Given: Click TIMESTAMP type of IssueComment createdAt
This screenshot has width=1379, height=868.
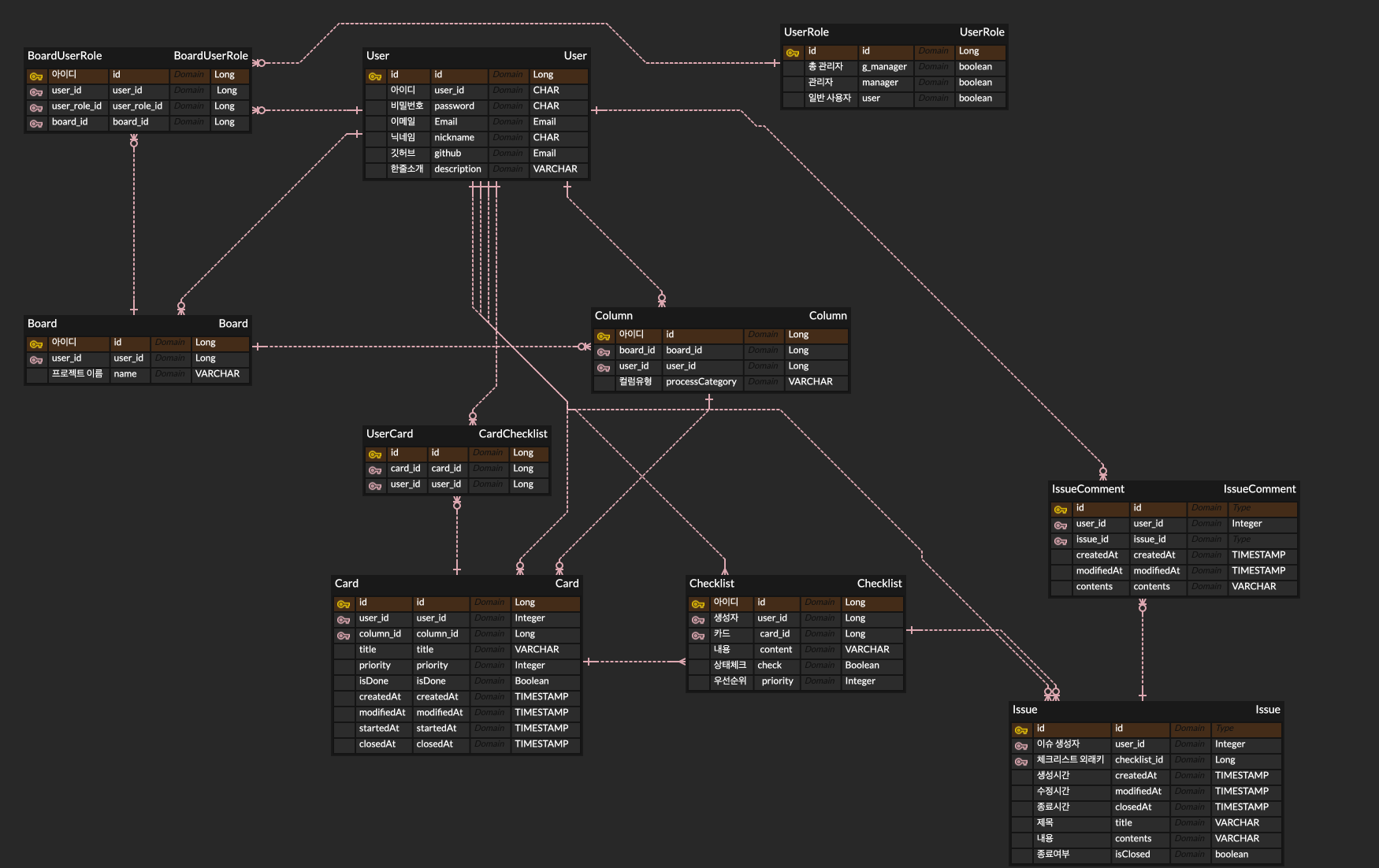Looking at the screenshot, I should [1258, 555].
